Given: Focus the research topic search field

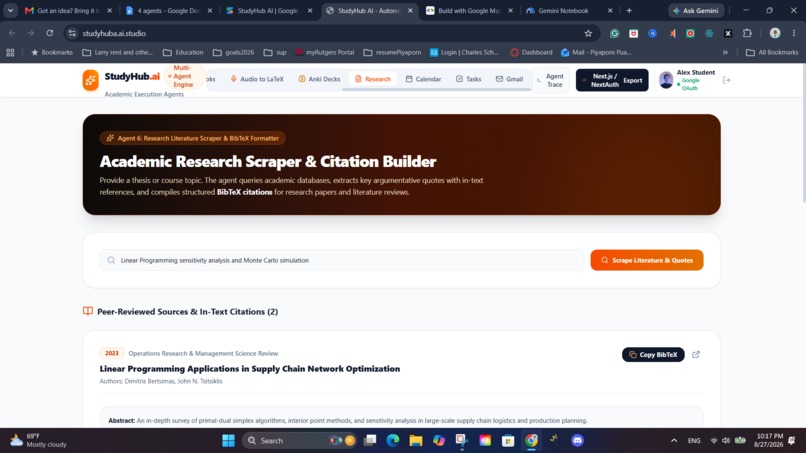Looking at the screenshot, I should [x=342, y=260].
